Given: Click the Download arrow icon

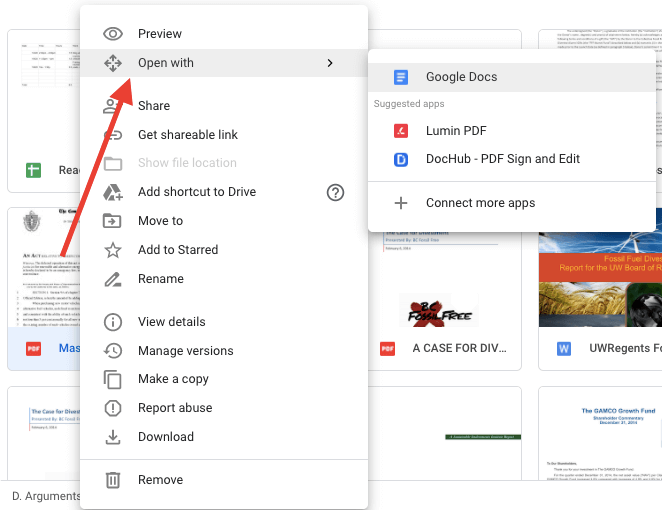Looking at the screenshot, I should 114,437.
